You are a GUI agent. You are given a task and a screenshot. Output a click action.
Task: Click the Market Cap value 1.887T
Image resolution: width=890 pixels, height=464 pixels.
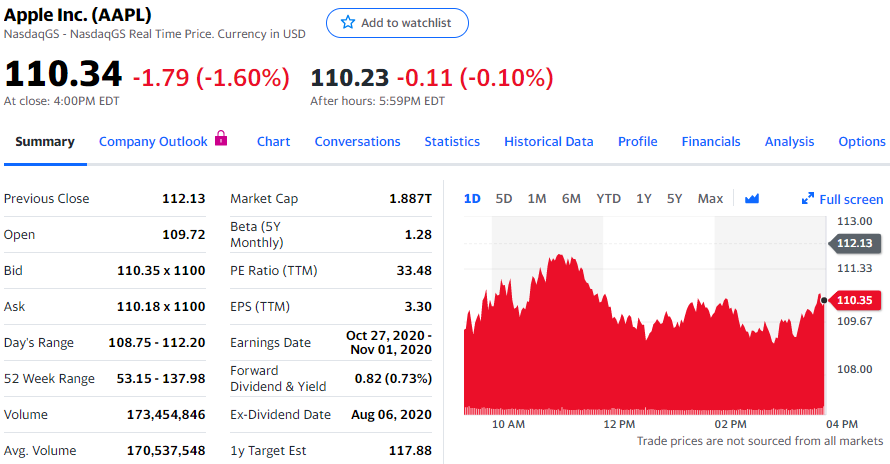pyautogui.click(x=410, y=198)
